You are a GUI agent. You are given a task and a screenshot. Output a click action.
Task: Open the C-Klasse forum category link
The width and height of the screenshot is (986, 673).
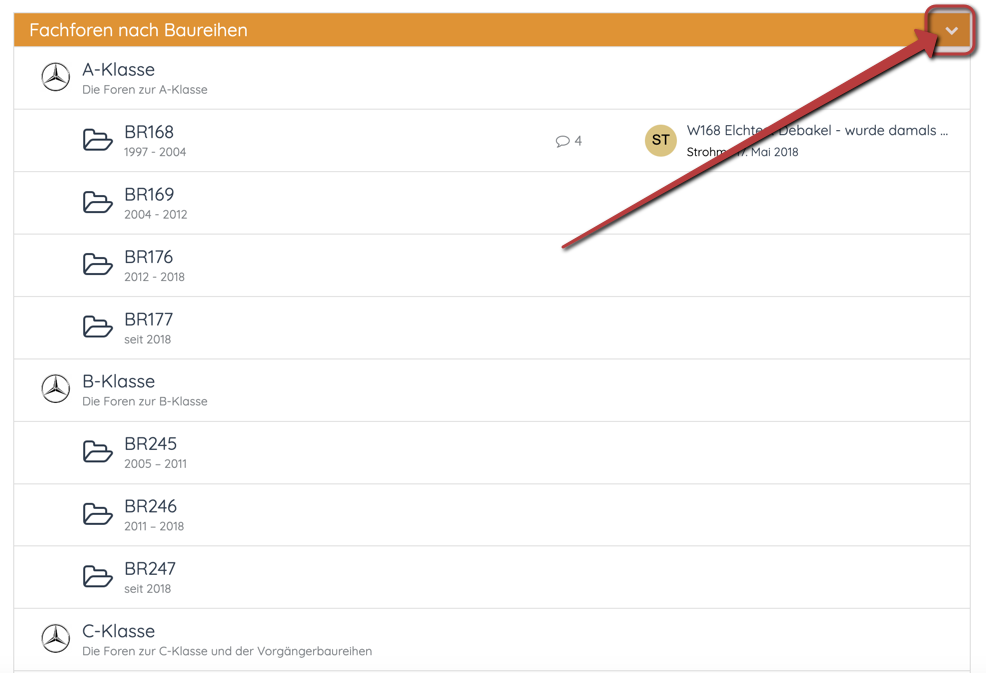(x=118, y=631)
